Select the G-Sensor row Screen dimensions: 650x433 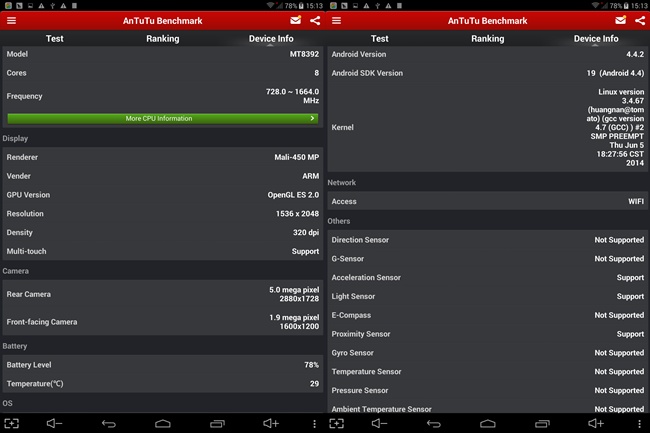(488, 259)
